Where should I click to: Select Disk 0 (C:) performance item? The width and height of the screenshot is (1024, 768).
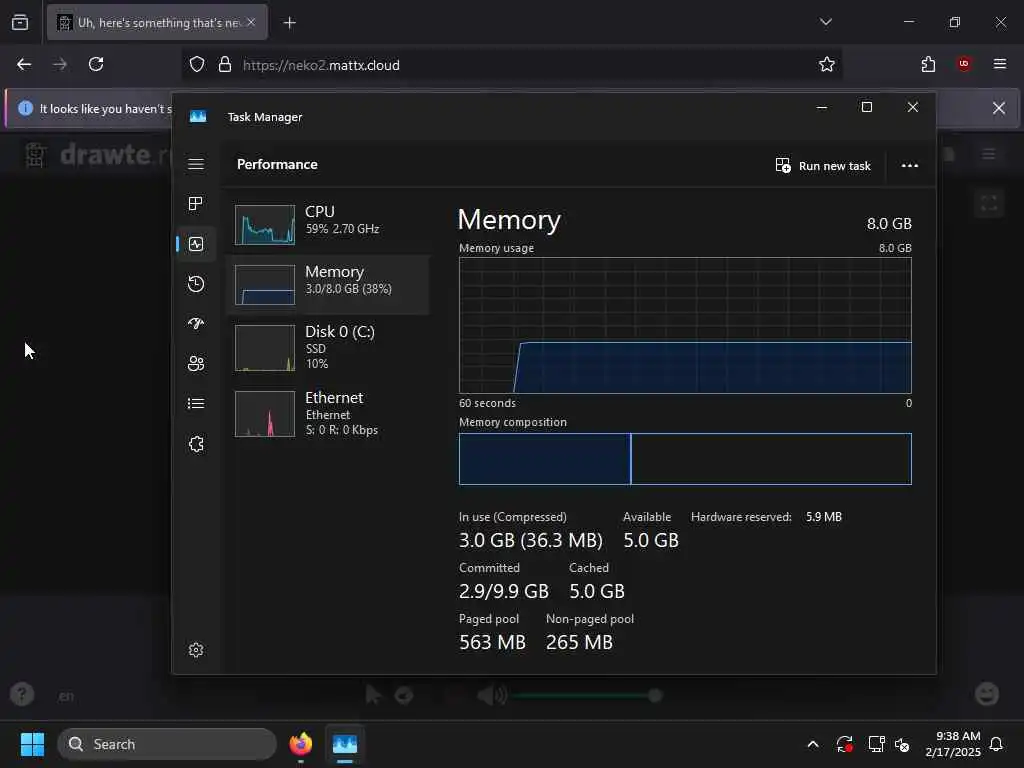click(328, 347)
